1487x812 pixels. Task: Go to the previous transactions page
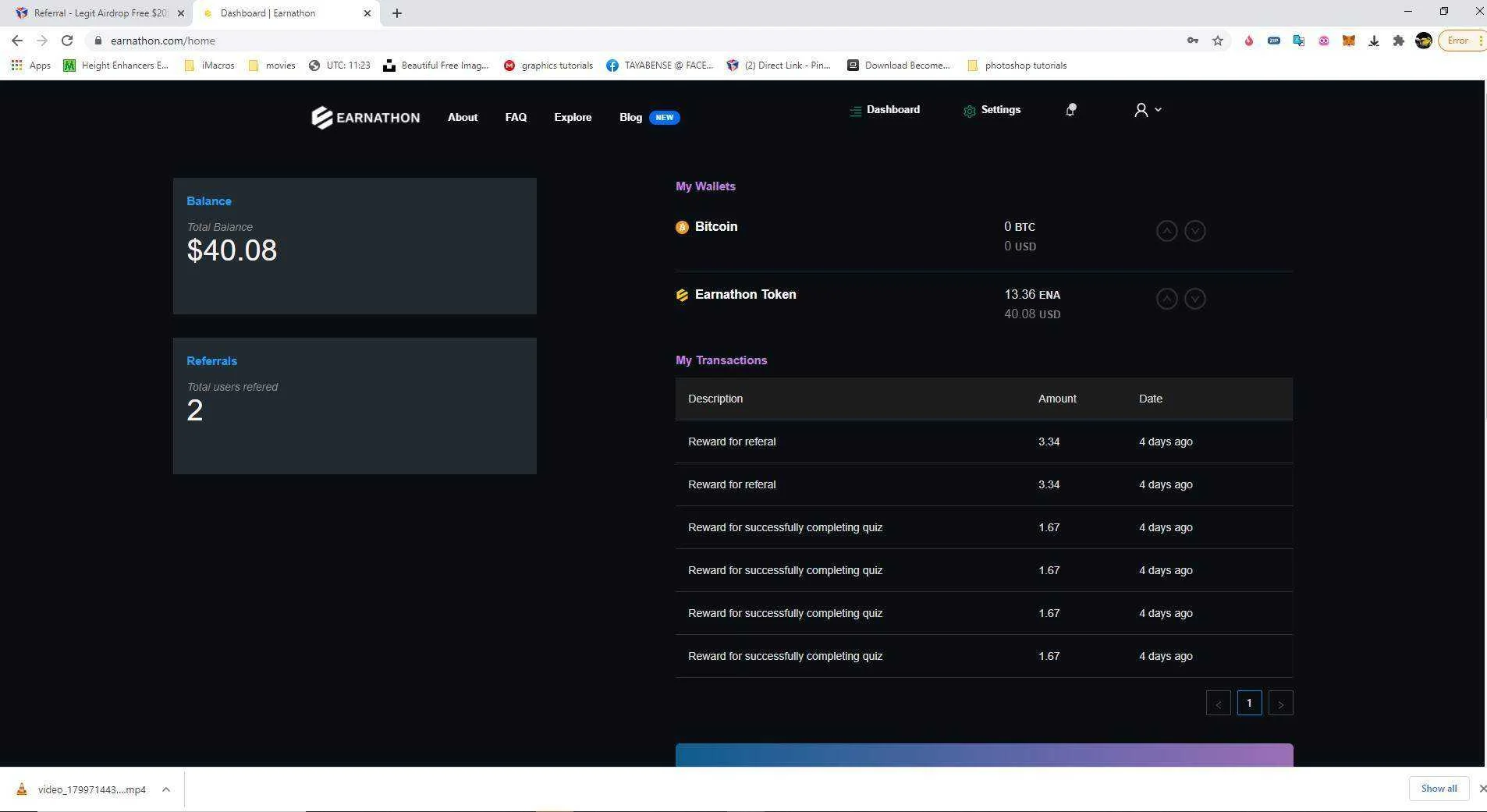(x=1219, y=704)
